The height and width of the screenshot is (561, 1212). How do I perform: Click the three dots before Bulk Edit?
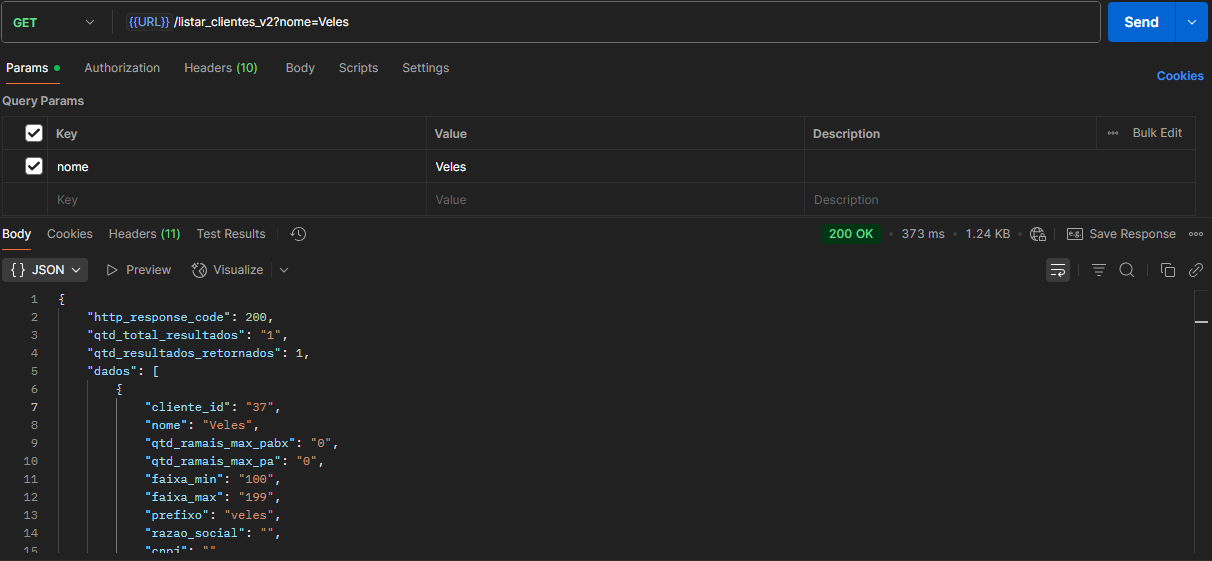point(1113,133)
